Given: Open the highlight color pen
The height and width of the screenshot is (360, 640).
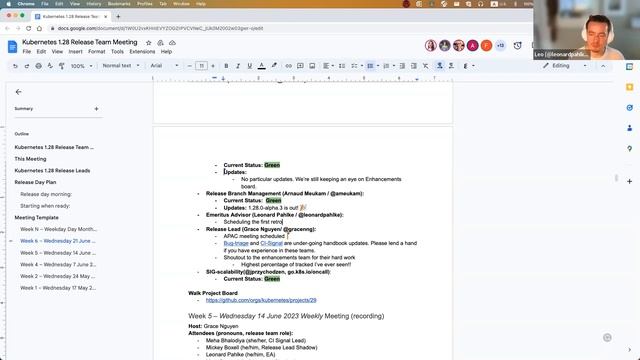Looking at the screenshot, I should [274, 66].
